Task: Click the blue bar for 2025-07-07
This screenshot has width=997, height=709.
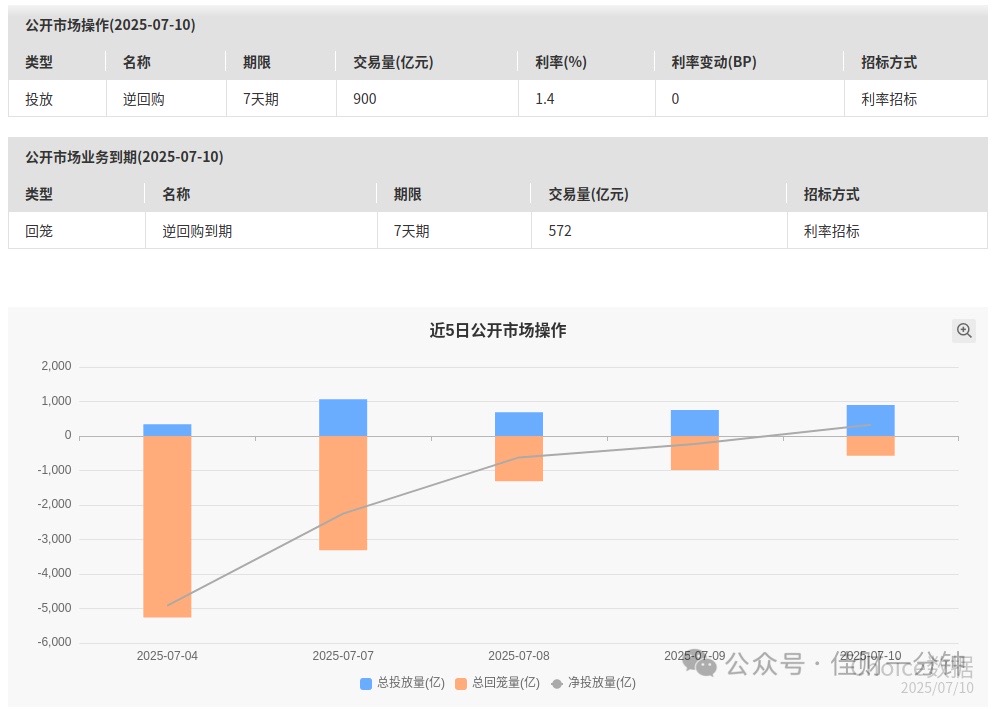Action: click(343, 418)
